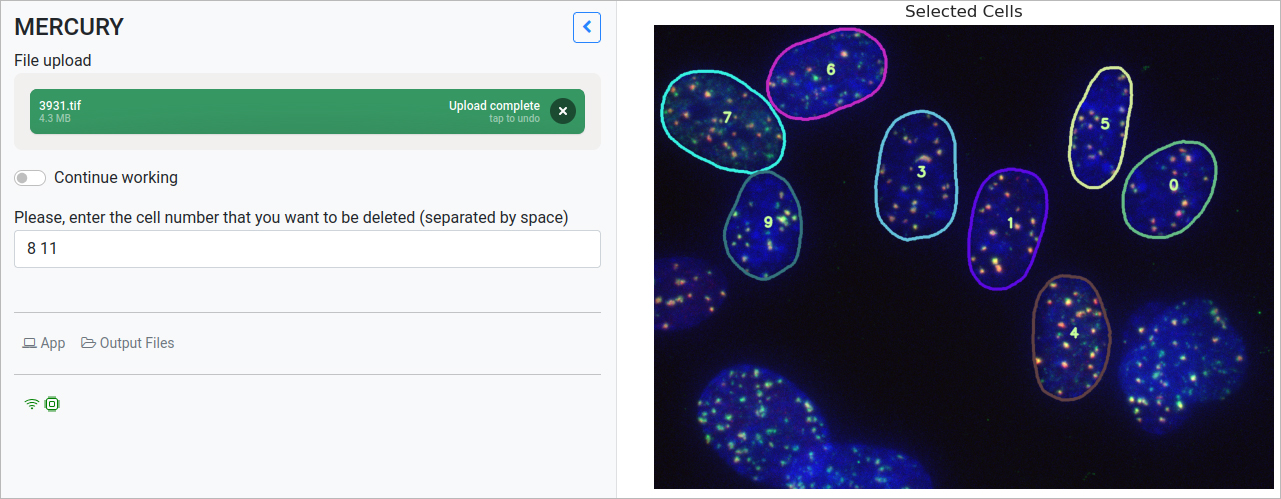Switch to the Output Files tab
This screenshot has height=499, width=1281.
coord(128,343)
